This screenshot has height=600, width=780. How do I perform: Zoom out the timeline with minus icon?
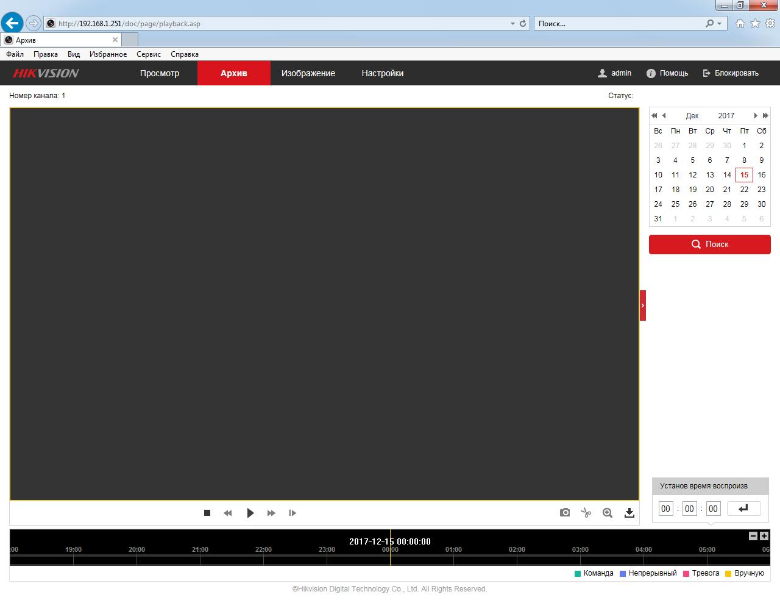(753, 536)
